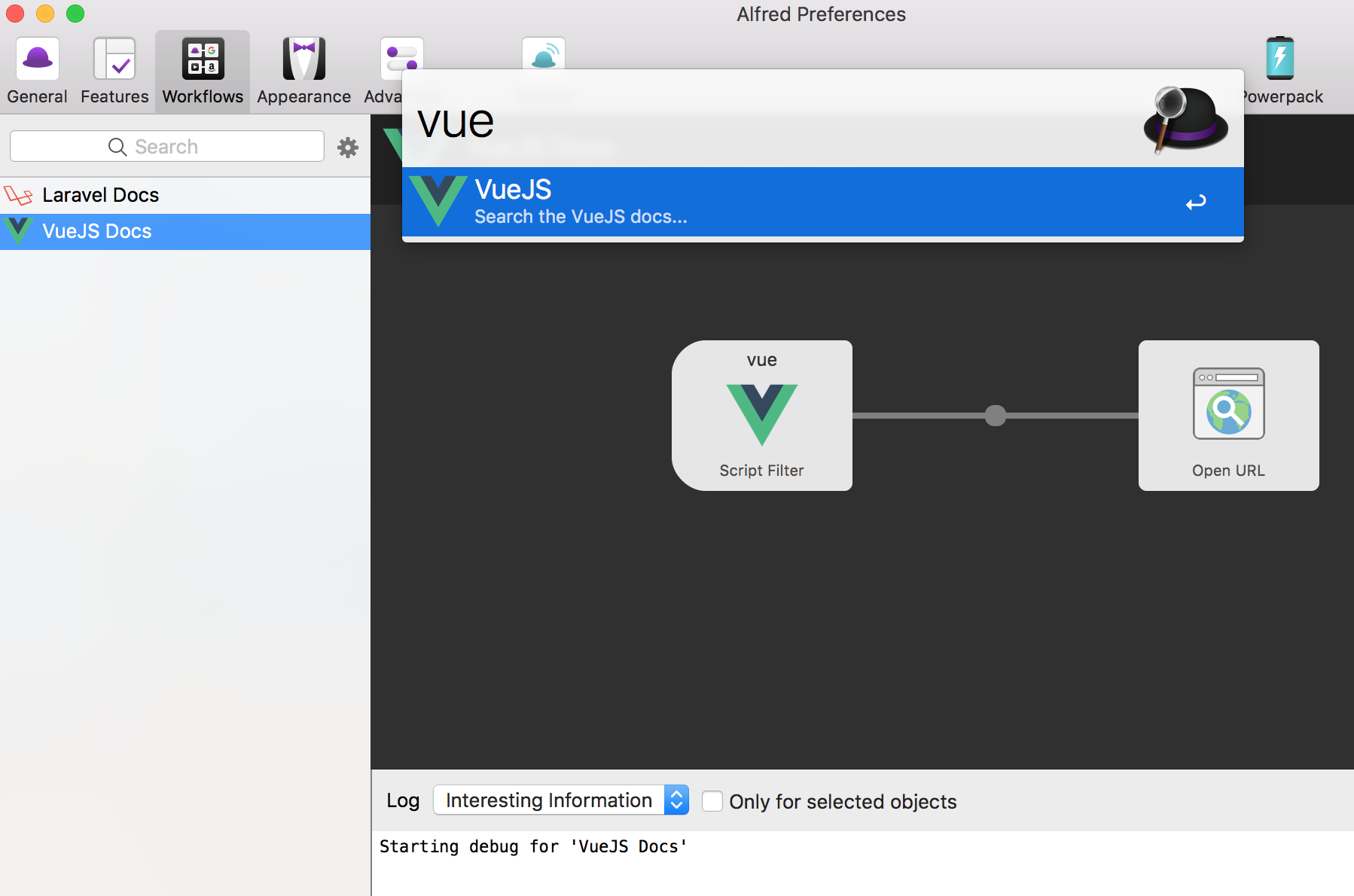Screen dimensions: 1354x896
Task: Open the General preferences tab
Action: (37, 72)
